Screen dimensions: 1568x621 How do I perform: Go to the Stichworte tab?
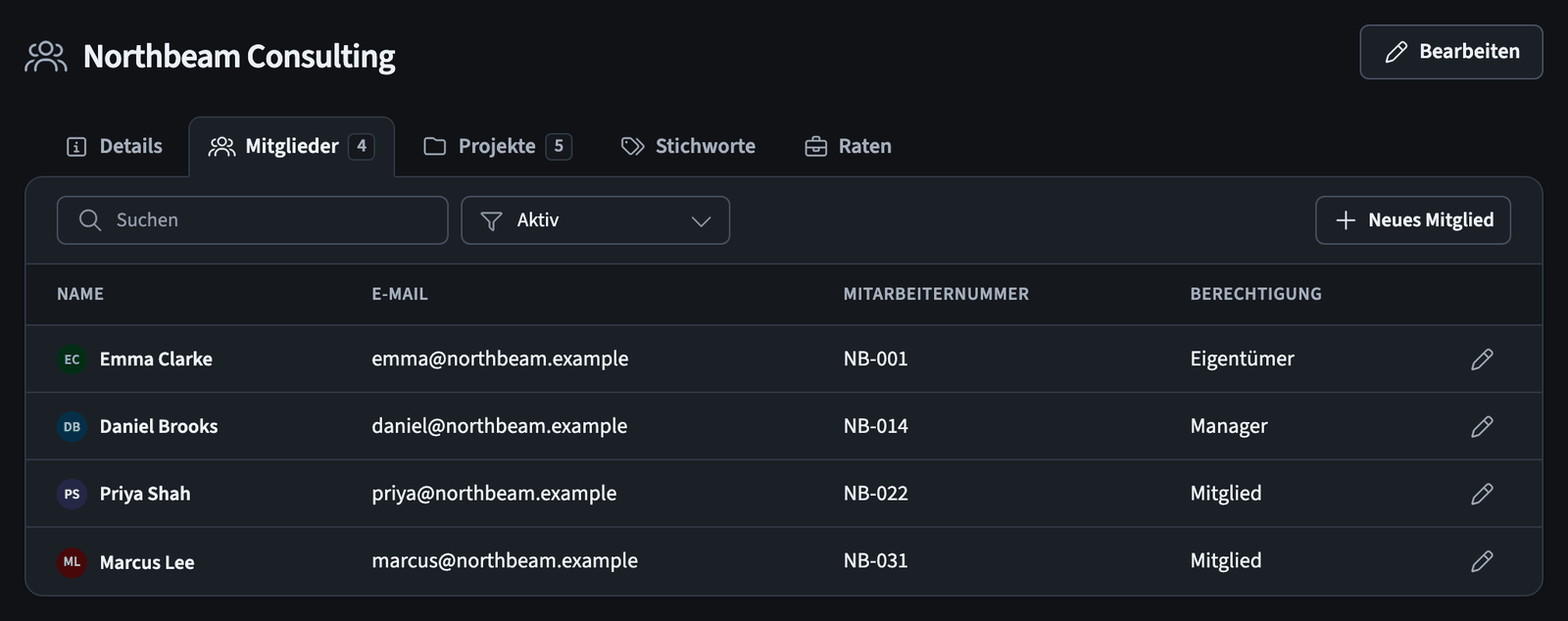(689, 147)
